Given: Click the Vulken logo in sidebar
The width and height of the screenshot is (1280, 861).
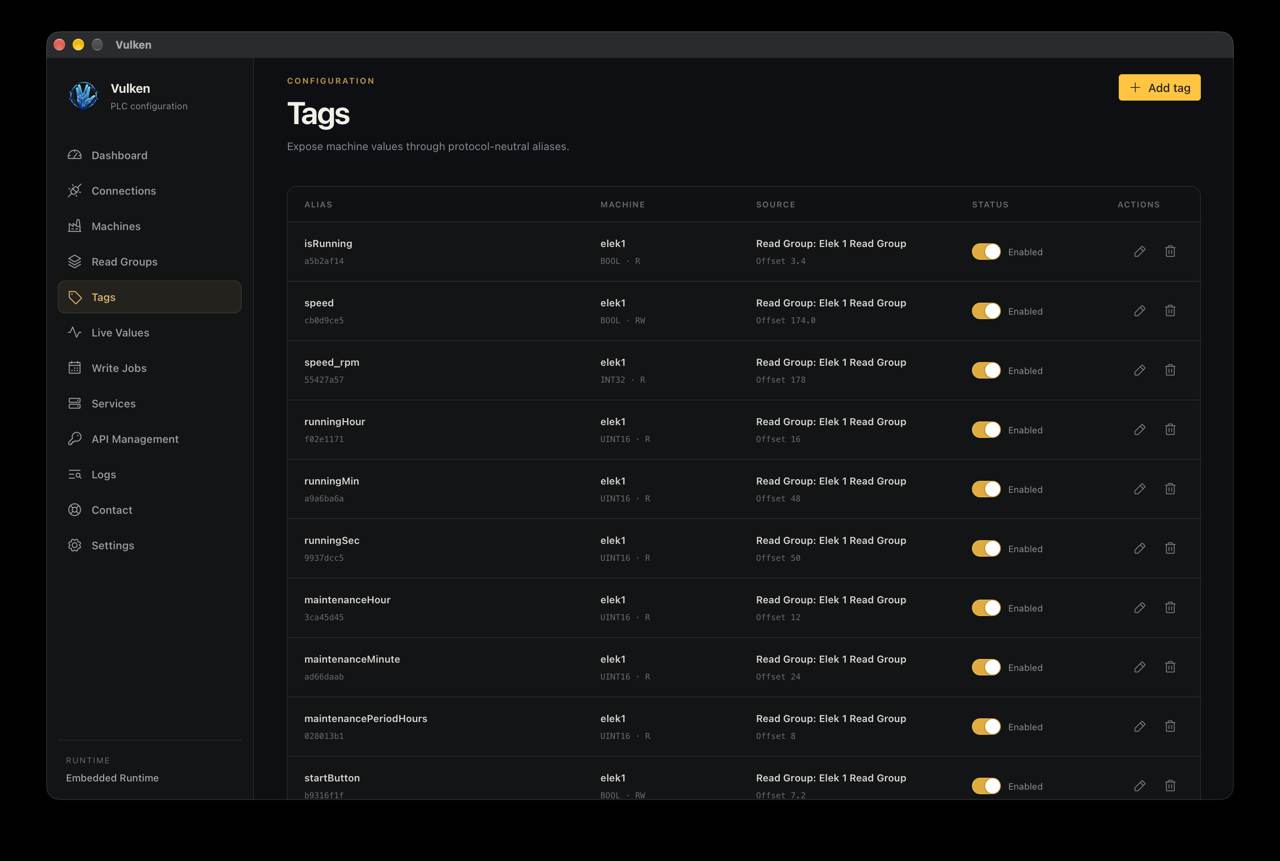Looking at the screenshot, I should [83, 96].
